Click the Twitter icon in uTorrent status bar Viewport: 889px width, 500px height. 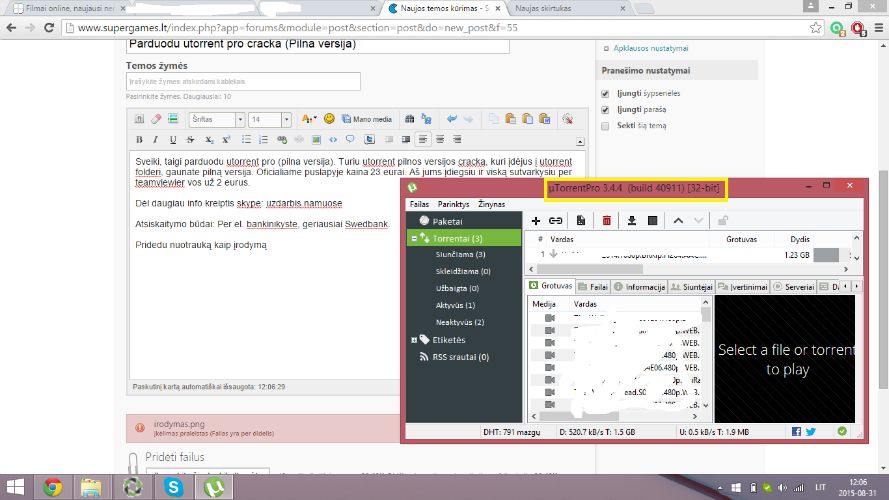(811, 432)
